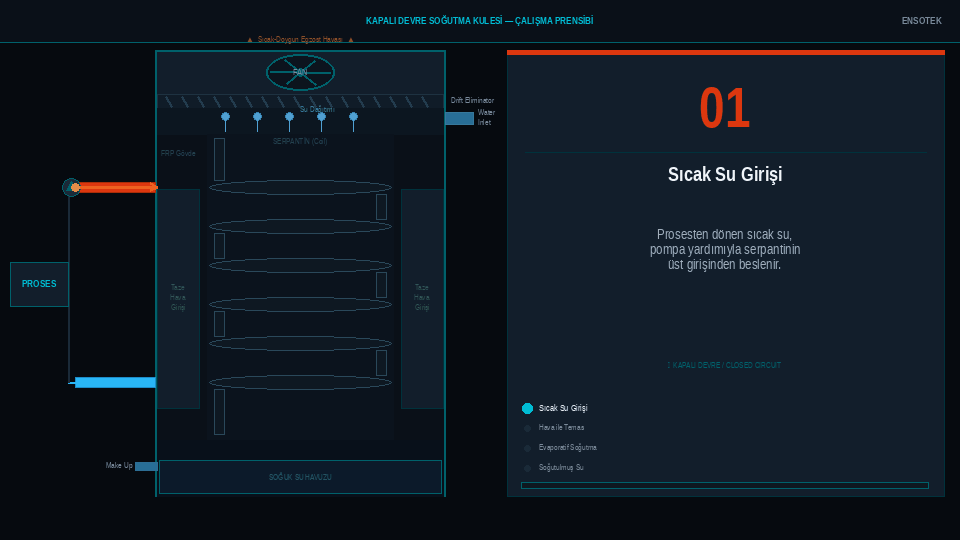960x540 pixels.
Task: Click the left Taze Hava Girişi panel
Action: click(x=178, y=298)
